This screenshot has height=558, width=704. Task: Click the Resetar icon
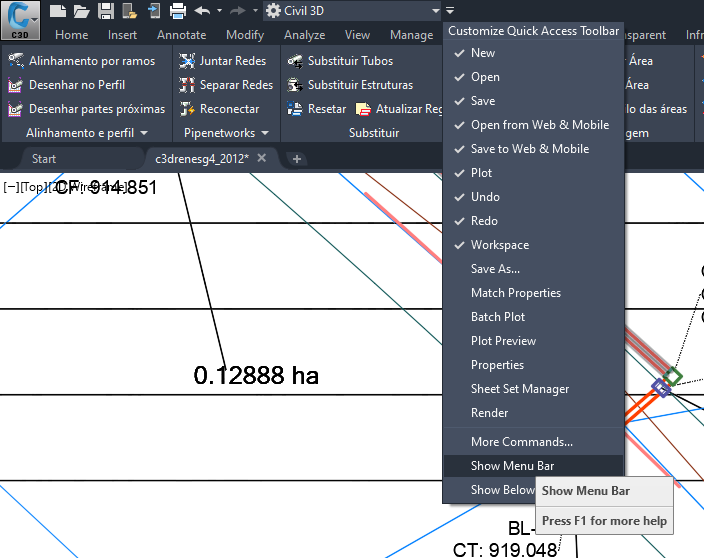pos(295,109)
